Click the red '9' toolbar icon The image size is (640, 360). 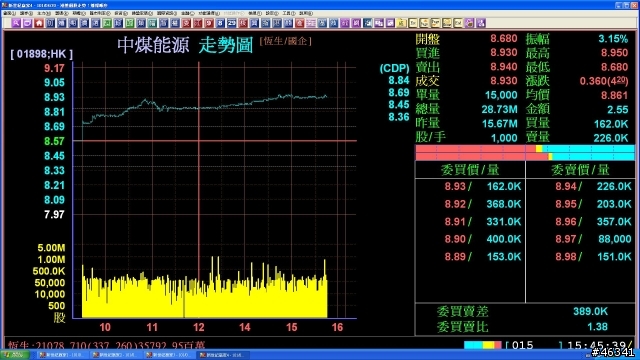pos(209,23)
